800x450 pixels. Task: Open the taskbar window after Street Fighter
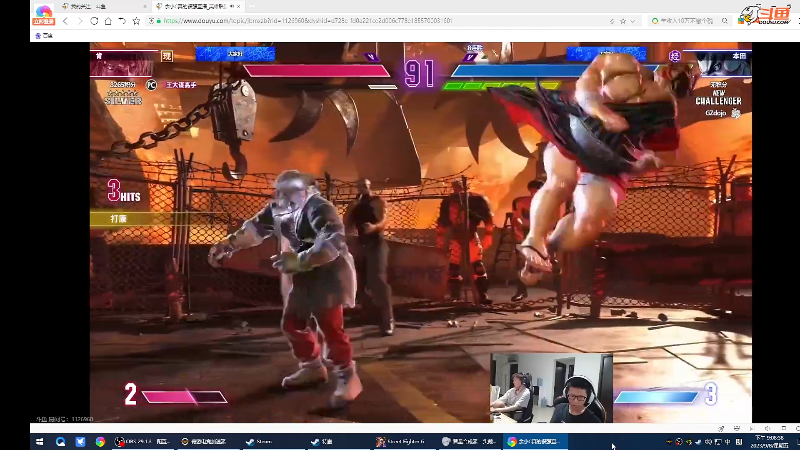coord(469,442)
